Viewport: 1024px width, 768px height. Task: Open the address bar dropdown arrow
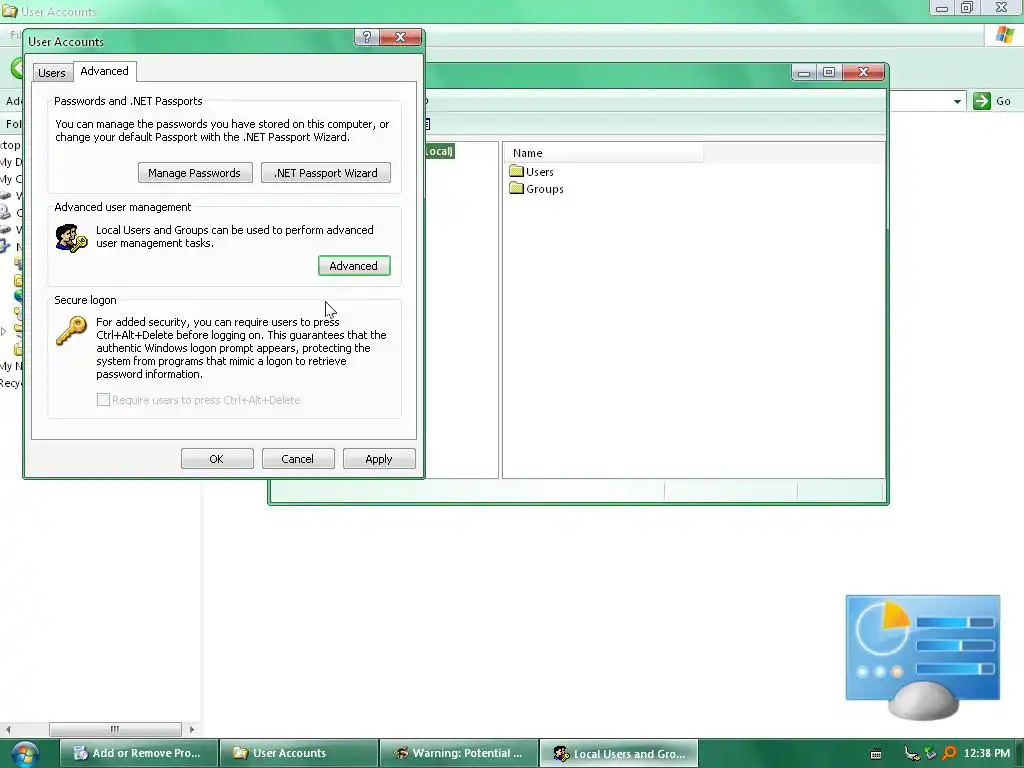957,101
